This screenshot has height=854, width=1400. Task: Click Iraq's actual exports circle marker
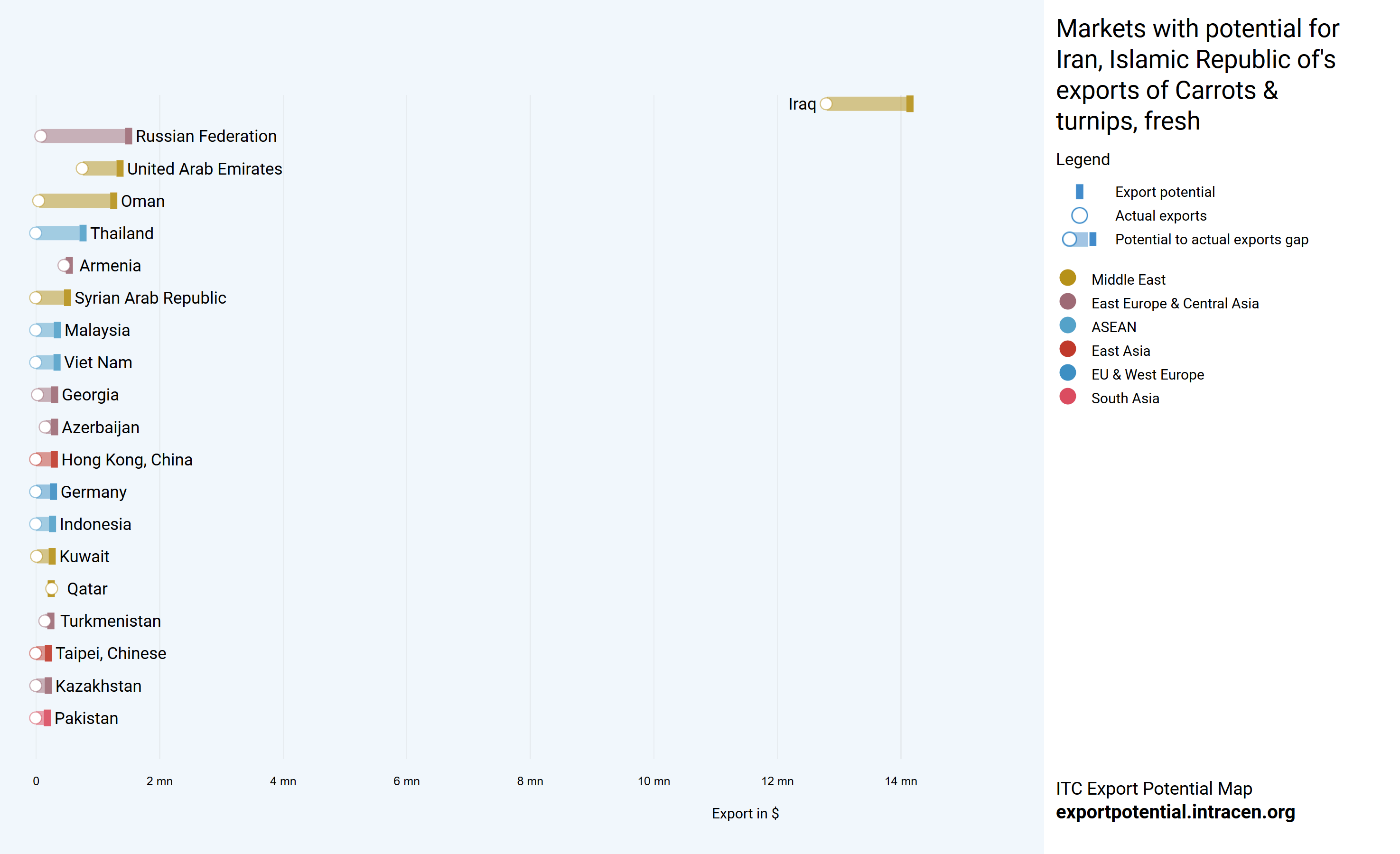pyautogui.click(x=827, y=104)
